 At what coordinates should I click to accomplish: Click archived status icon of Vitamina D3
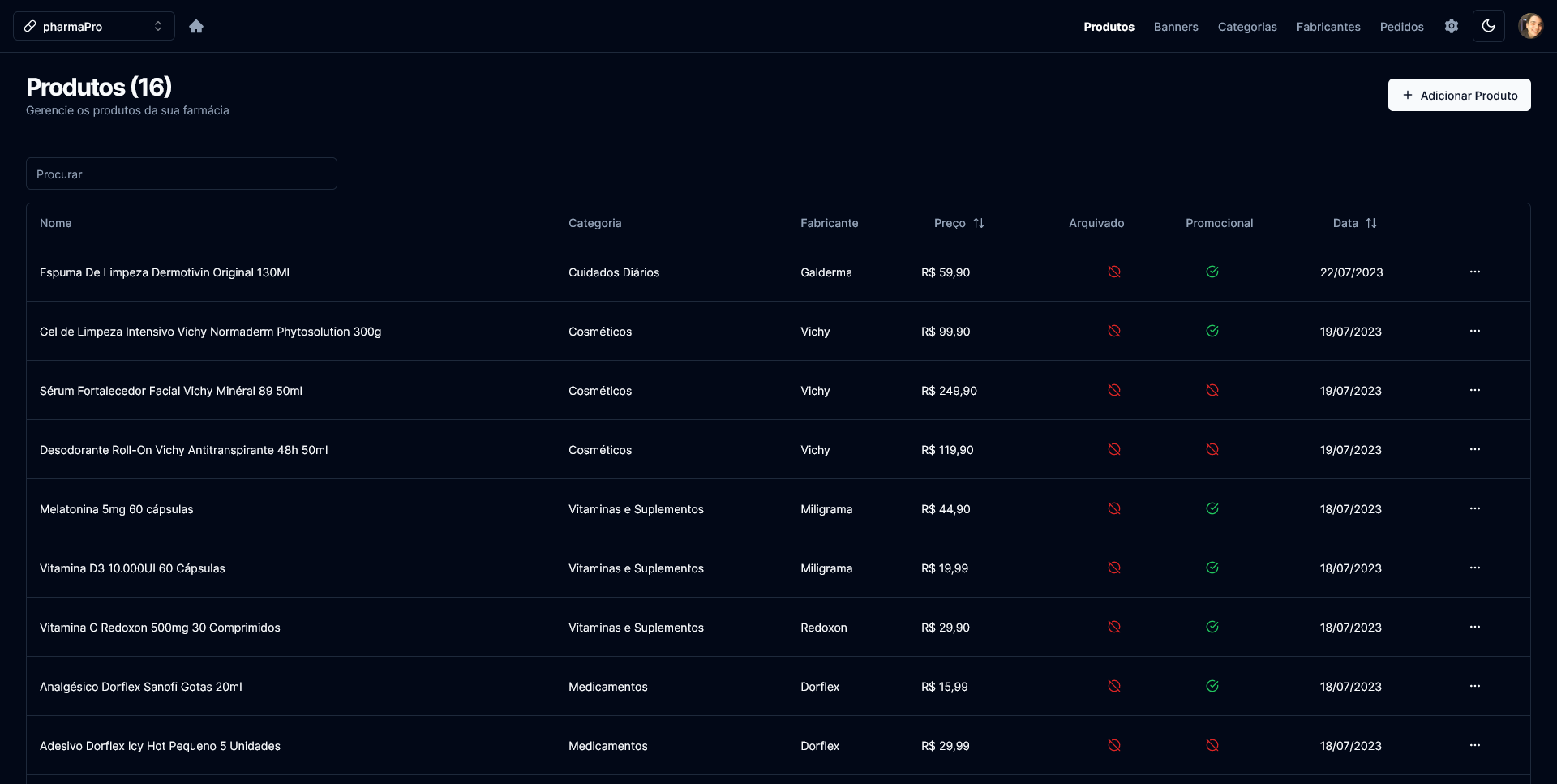1114,568
